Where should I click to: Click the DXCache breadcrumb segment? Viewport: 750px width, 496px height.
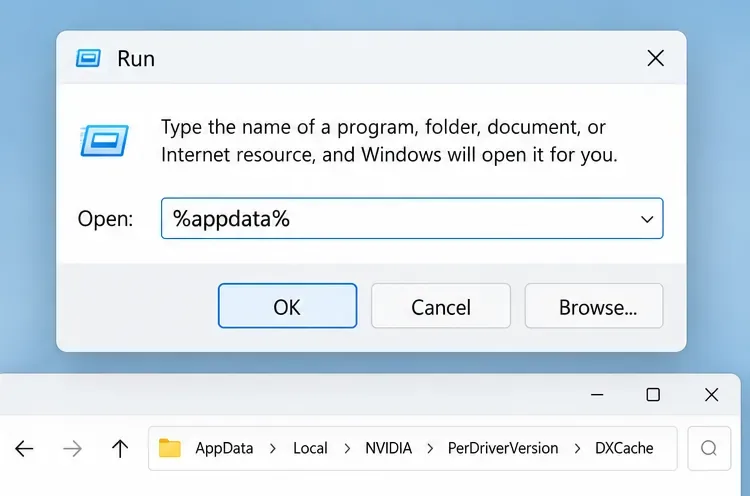tap(624, 448)
